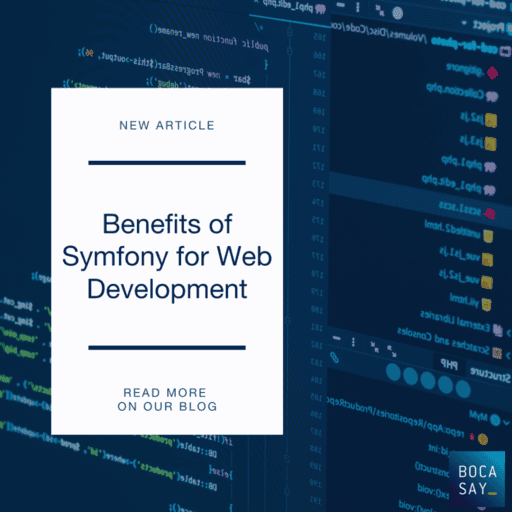Select mirrored scss1.scss file in background tree
This screenshot has height=512, width=512.
tap(467, 210)
